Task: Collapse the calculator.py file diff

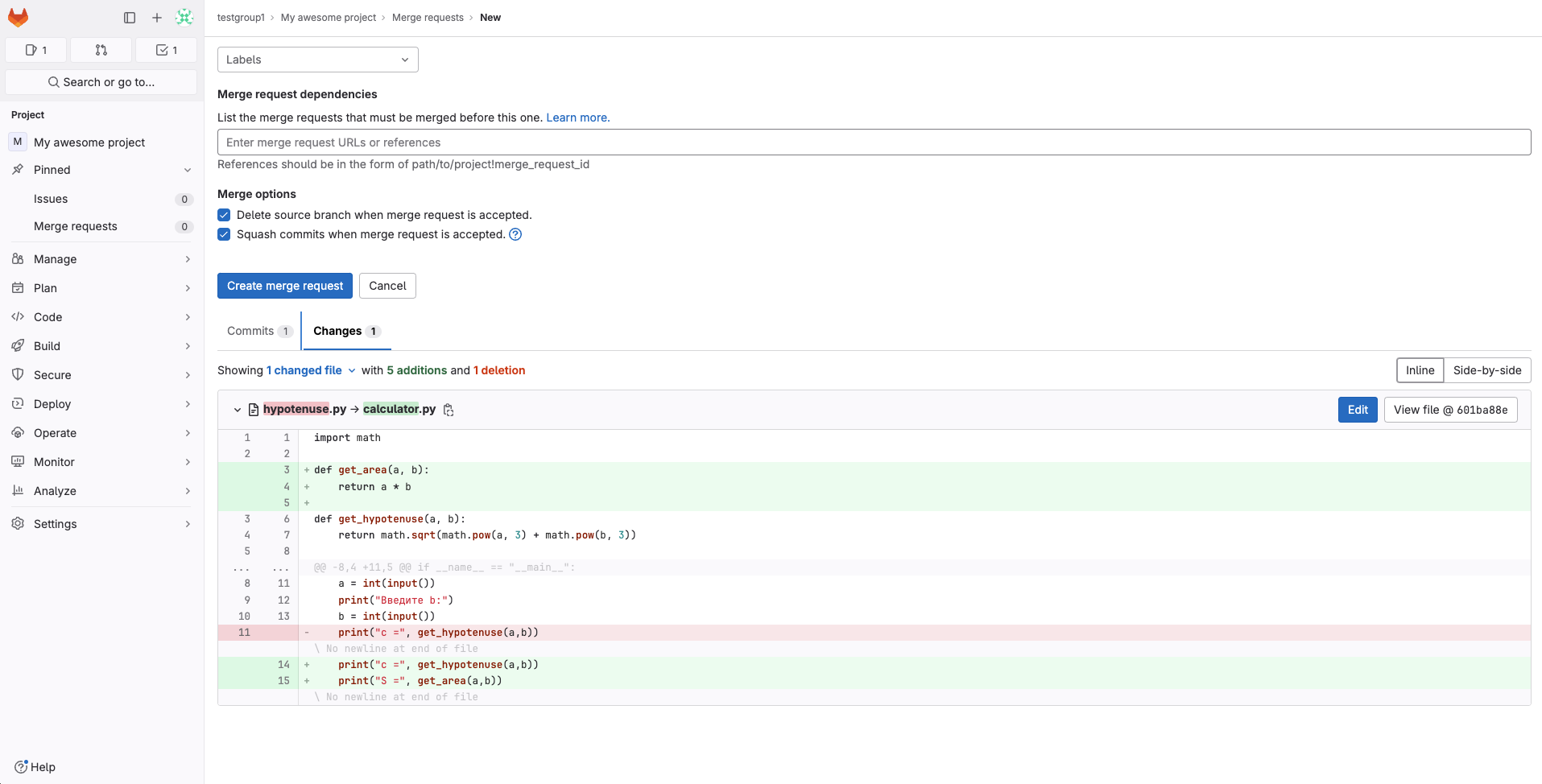Action: click(x=238, y=410)
